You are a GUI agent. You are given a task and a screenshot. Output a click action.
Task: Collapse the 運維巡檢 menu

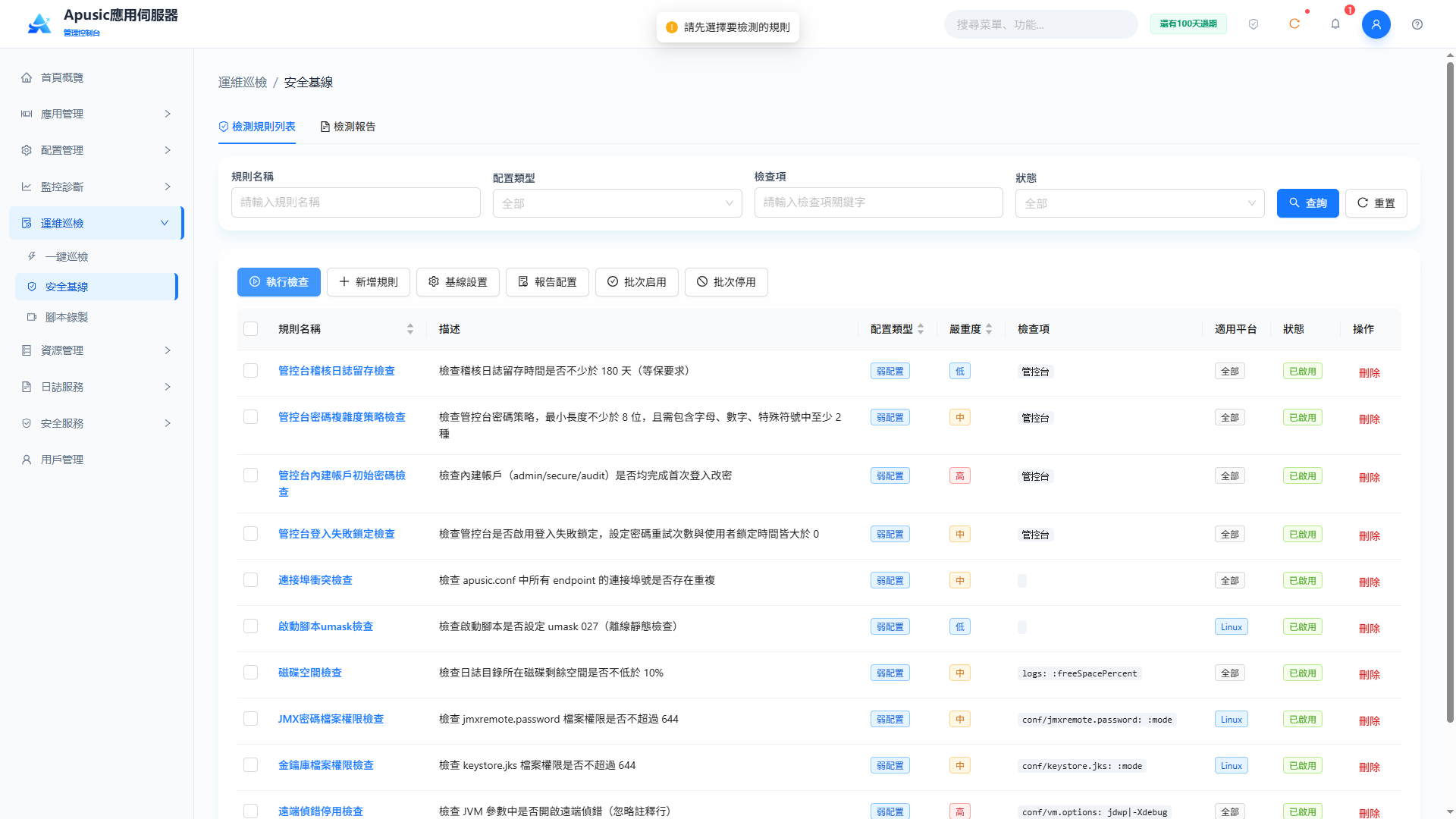click(96, 223)
